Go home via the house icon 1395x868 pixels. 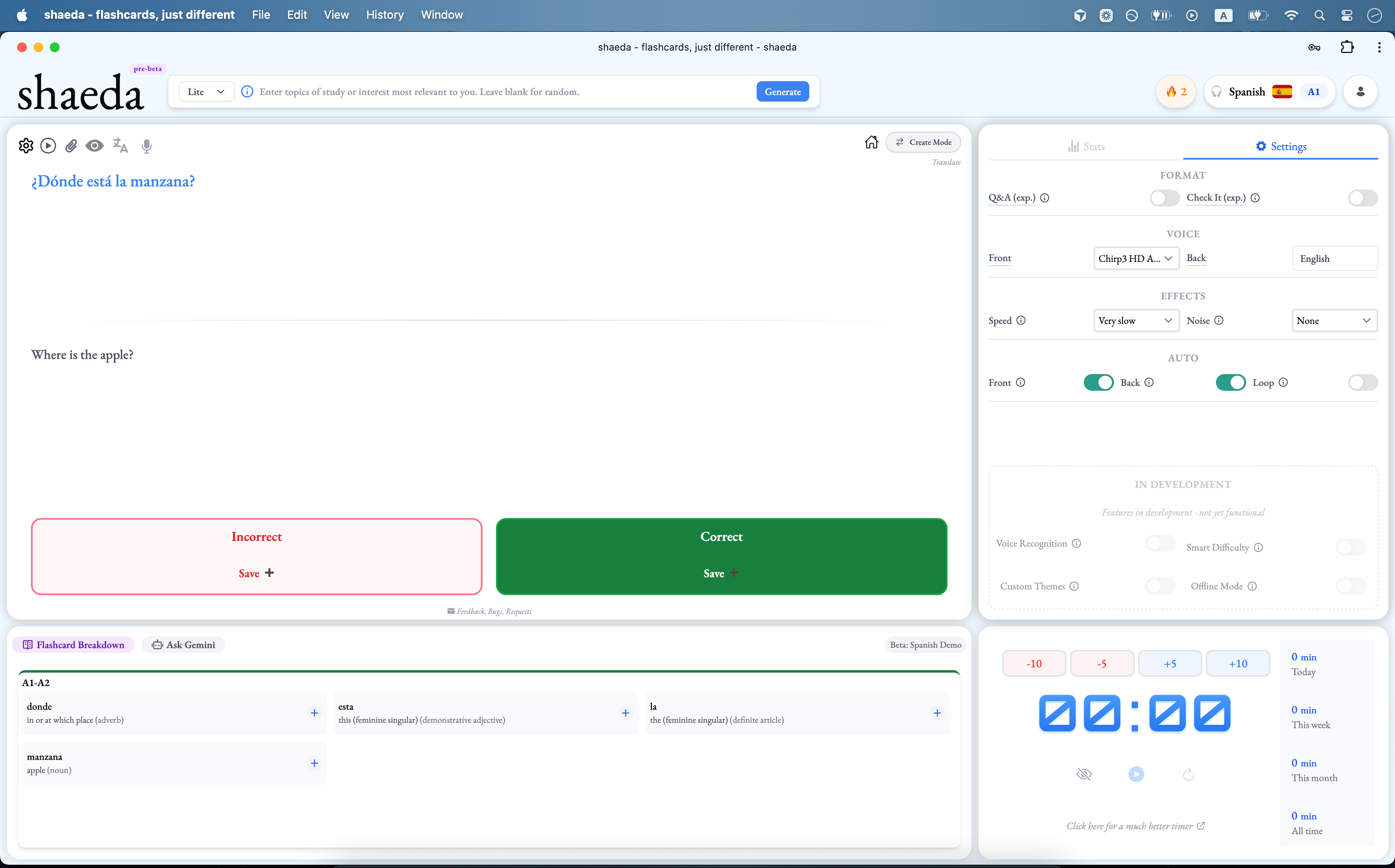871,142
